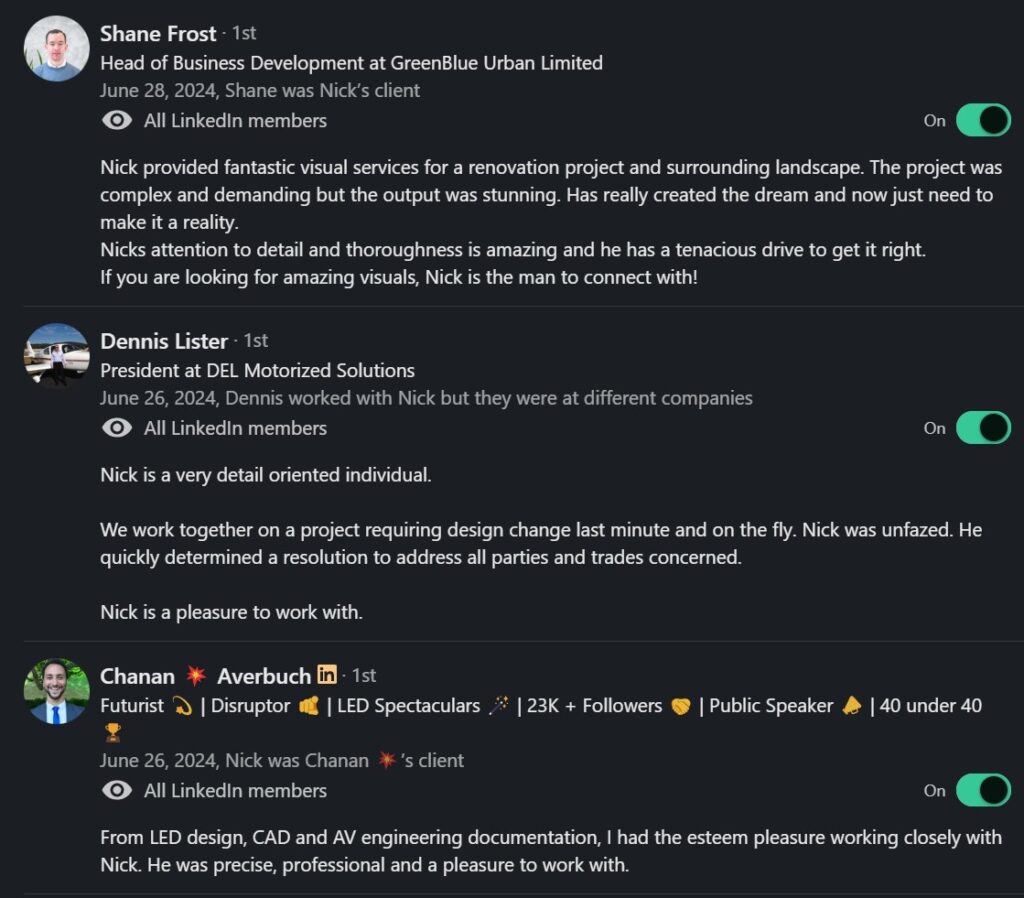Click the megaphone emoji after Public Speaker
1024x898 pixels.
852,706
